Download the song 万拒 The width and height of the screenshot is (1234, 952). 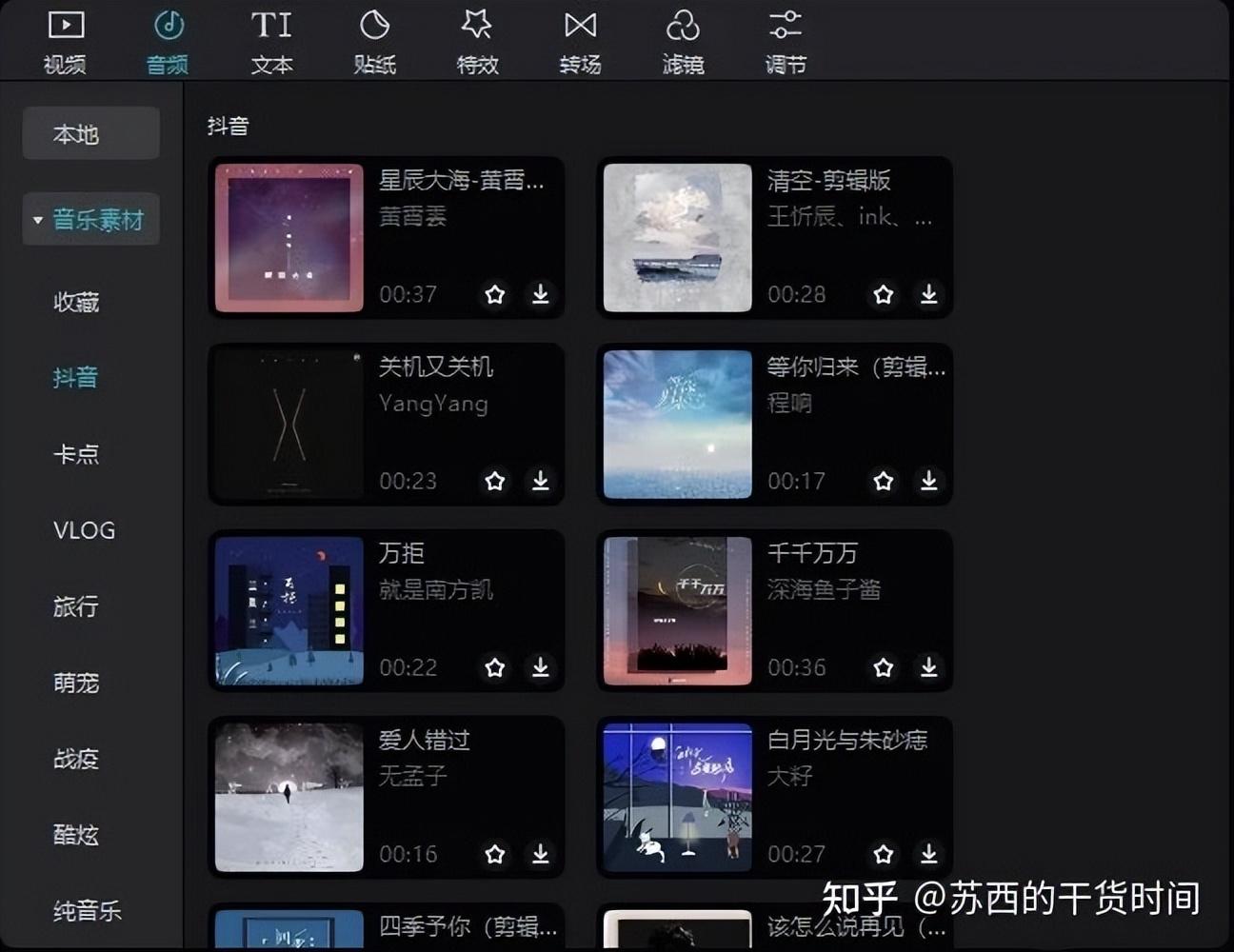click(541, 667)
